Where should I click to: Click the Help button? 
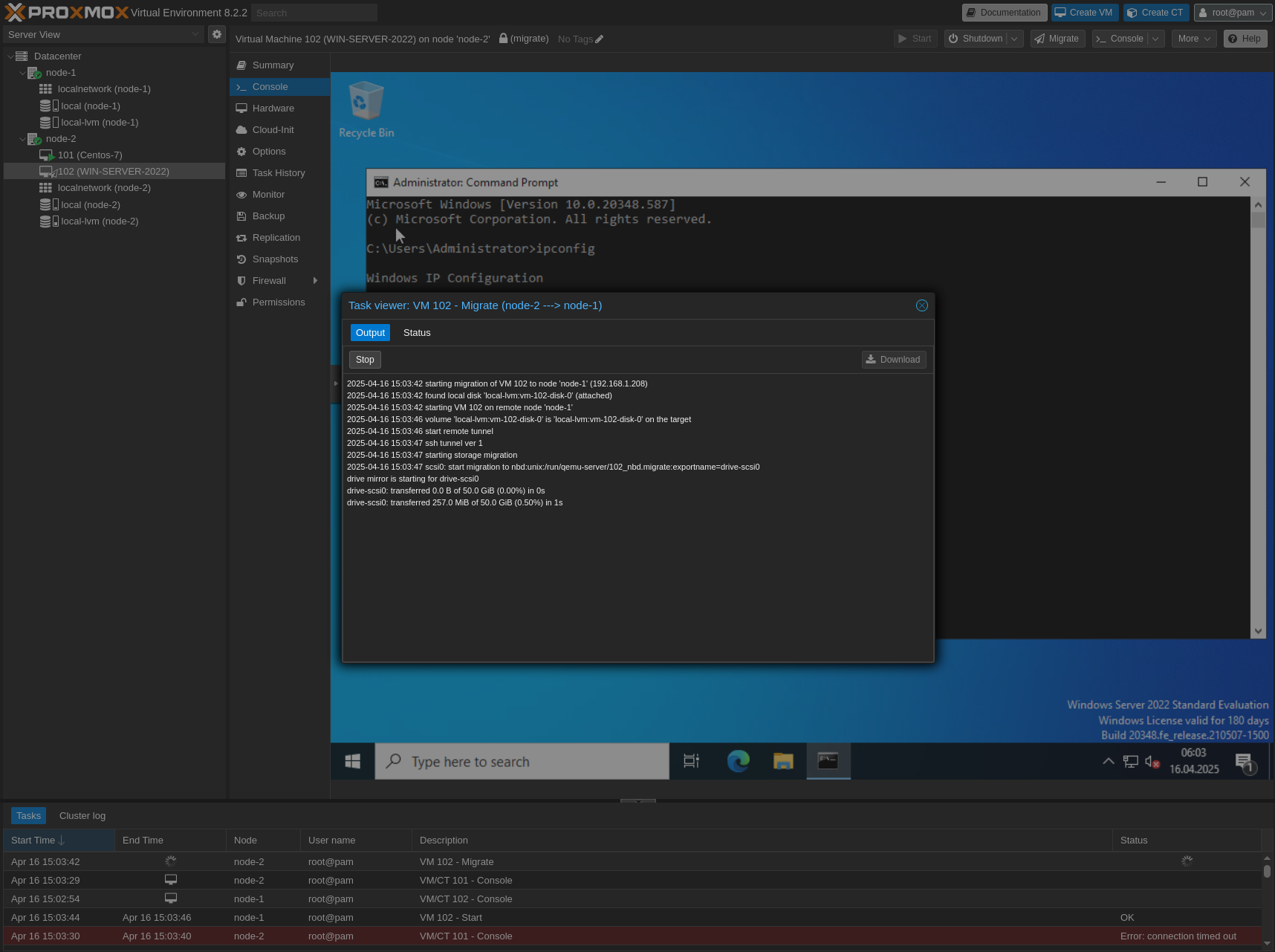click(x=1245, y=39)
